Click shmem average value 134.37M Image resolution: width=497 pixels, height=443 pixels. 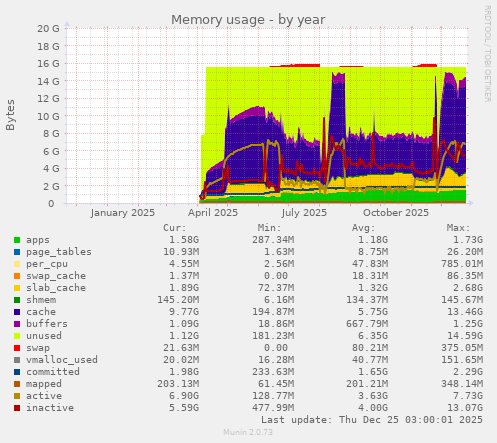click(x=367, y=300)
